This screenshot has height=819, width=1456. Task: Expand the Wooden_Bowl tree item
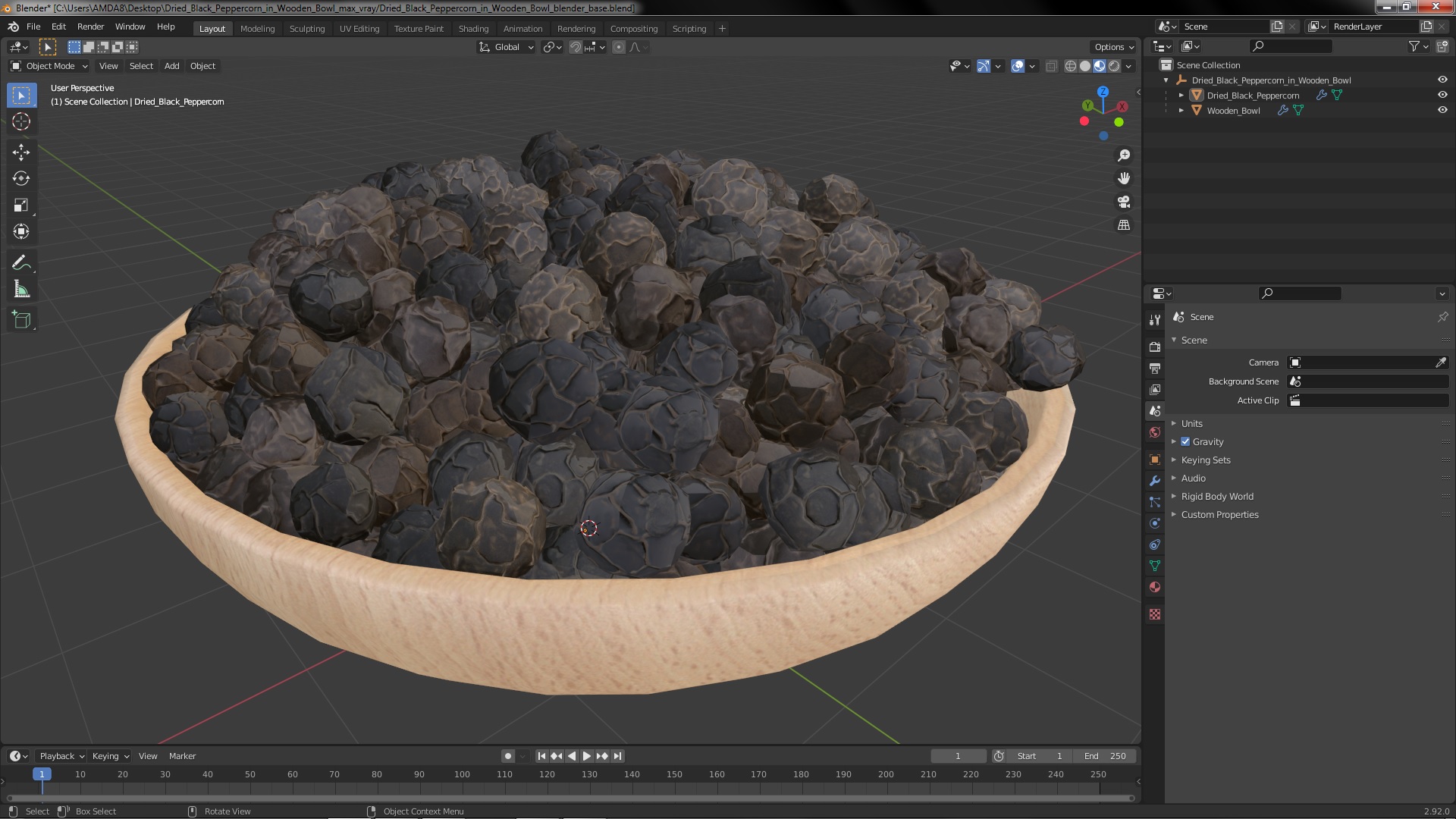click(1181, 110)
